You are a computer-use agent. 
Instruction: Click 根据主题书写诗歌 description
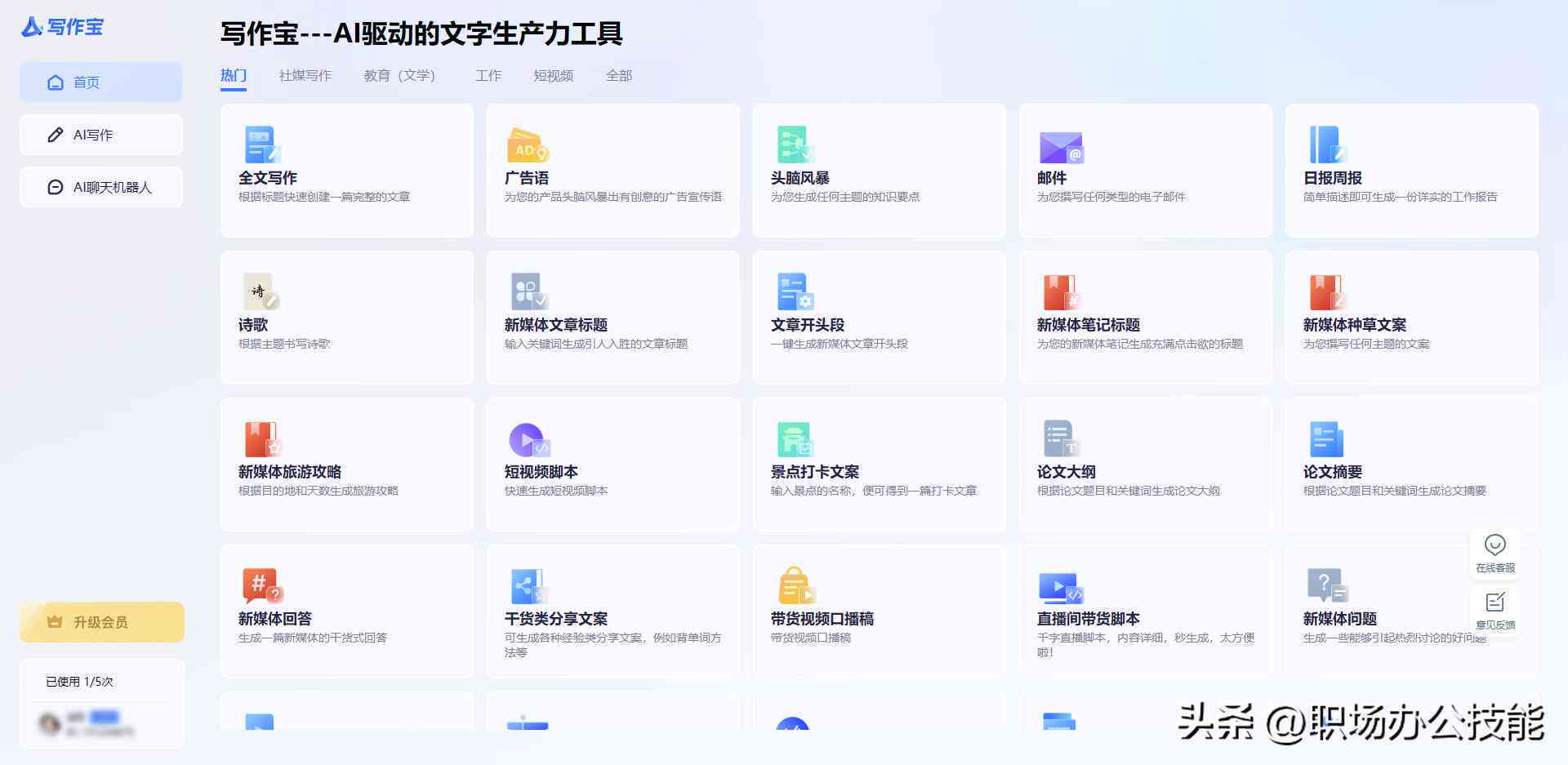pos(284,345)
